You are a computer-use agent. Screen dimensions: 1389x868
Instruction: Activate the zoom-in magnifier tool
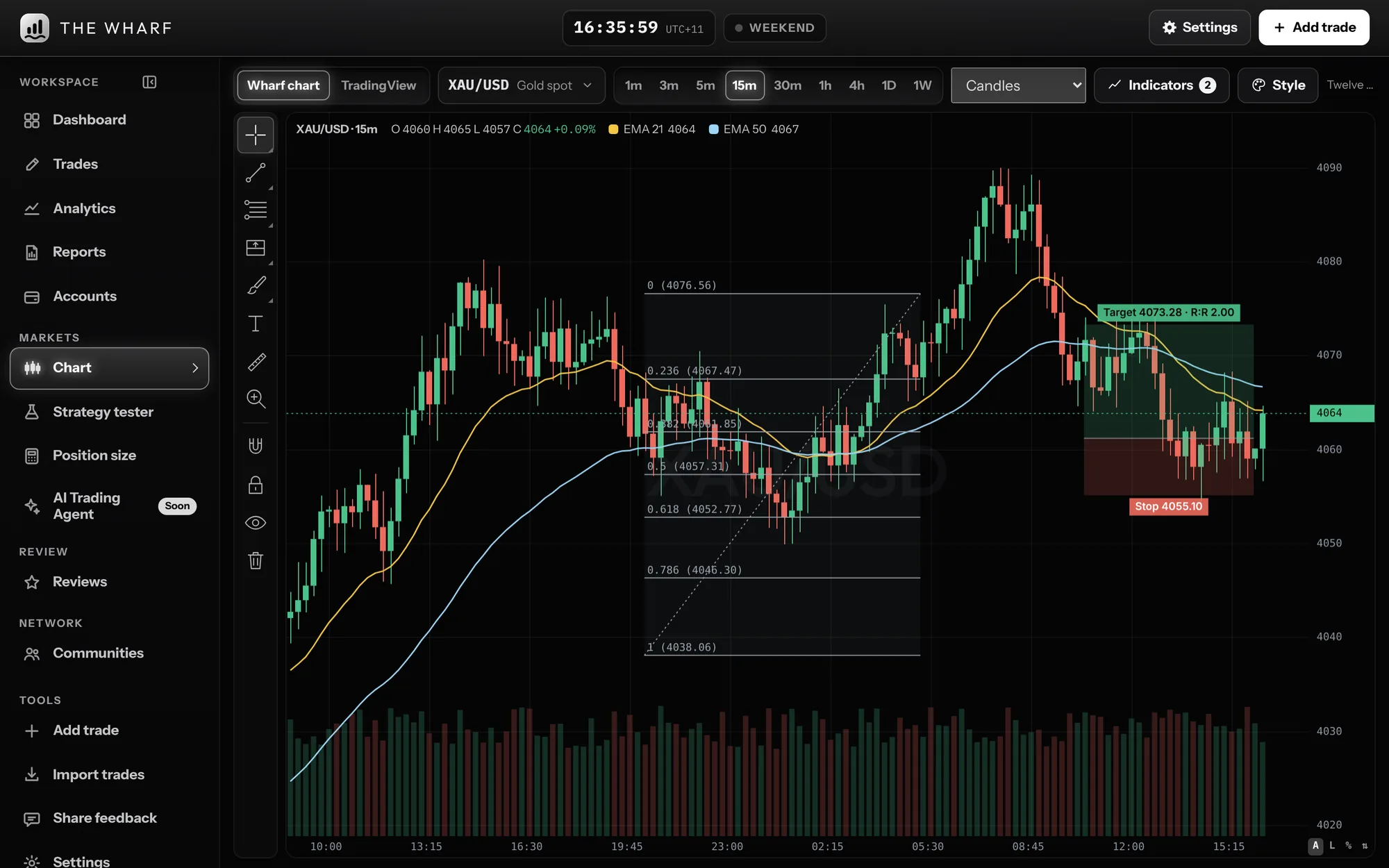pyautogui.click(x=256, y=399)
